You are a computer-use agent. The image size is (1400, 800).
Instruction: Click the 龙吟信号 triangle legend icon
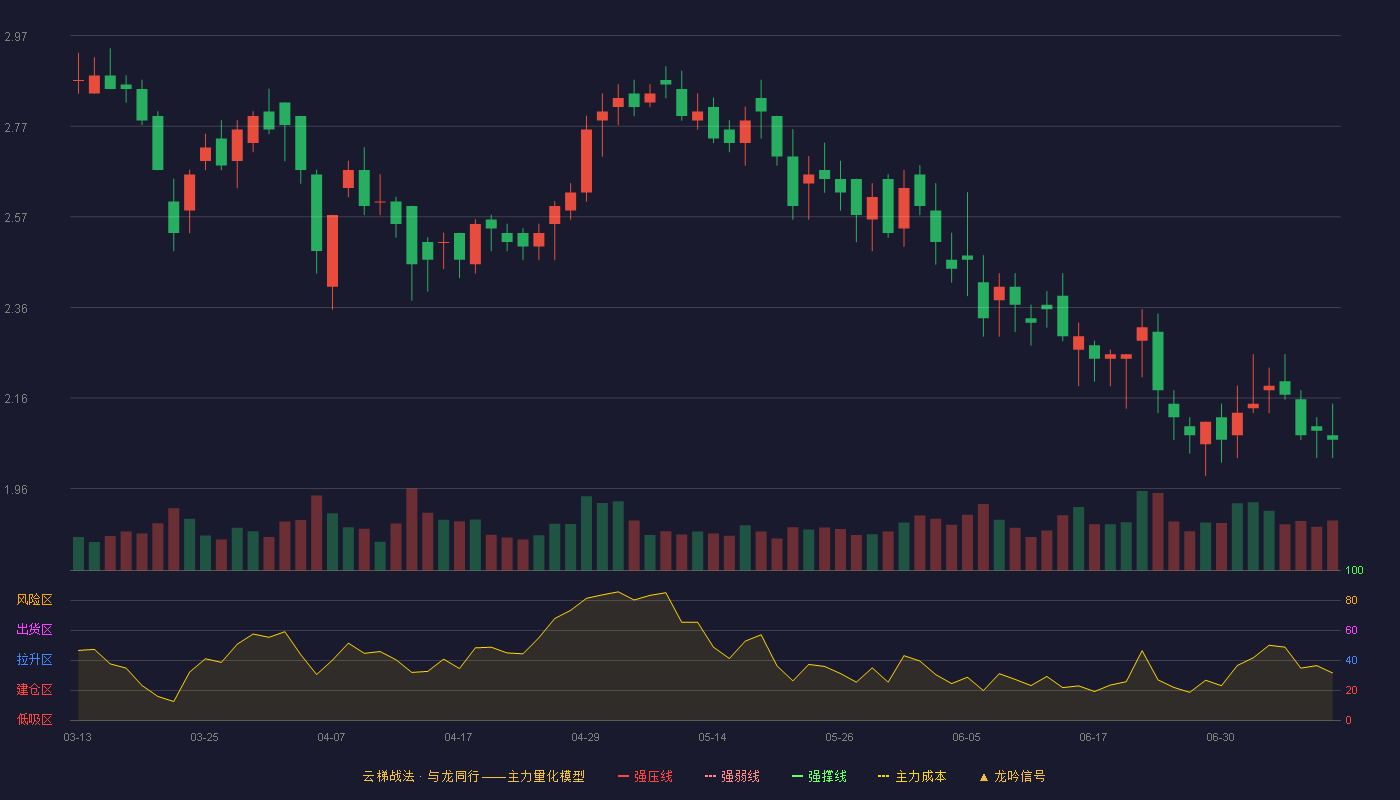984,776
